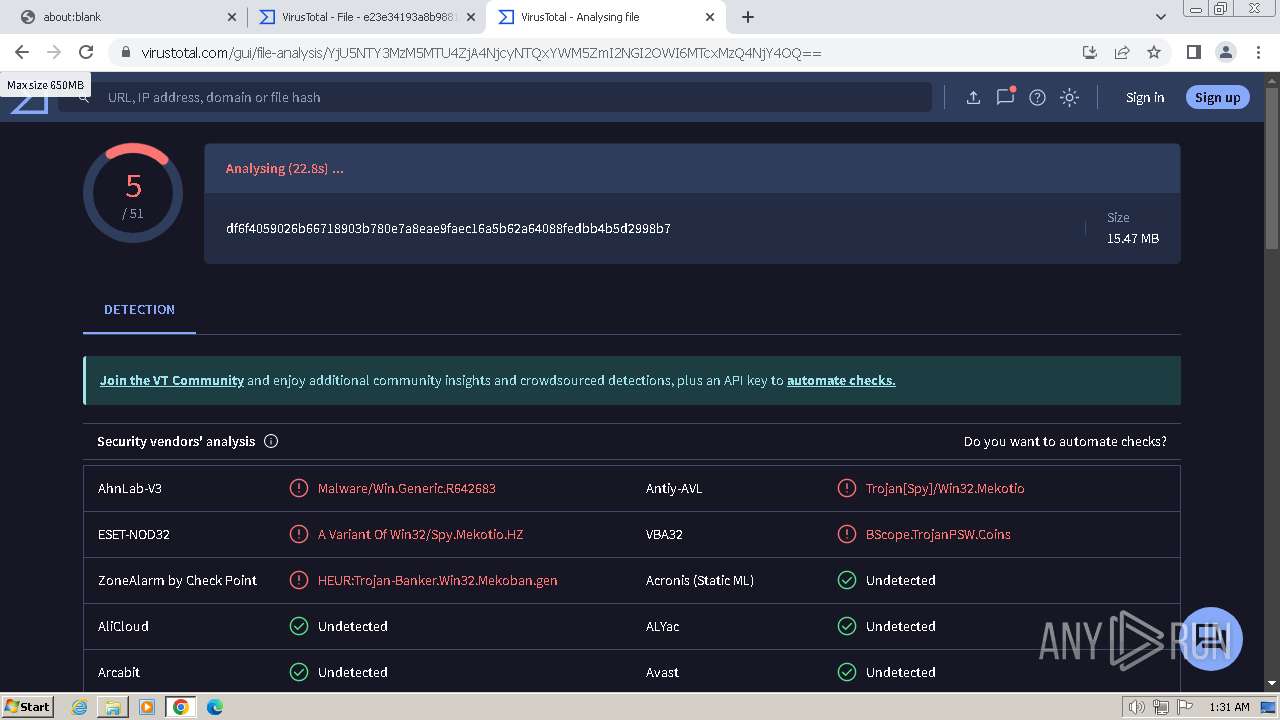The height and width of the screenshot is (720, 1280).
Task: Open the Chrome profile avatar
Action: 1225,52
